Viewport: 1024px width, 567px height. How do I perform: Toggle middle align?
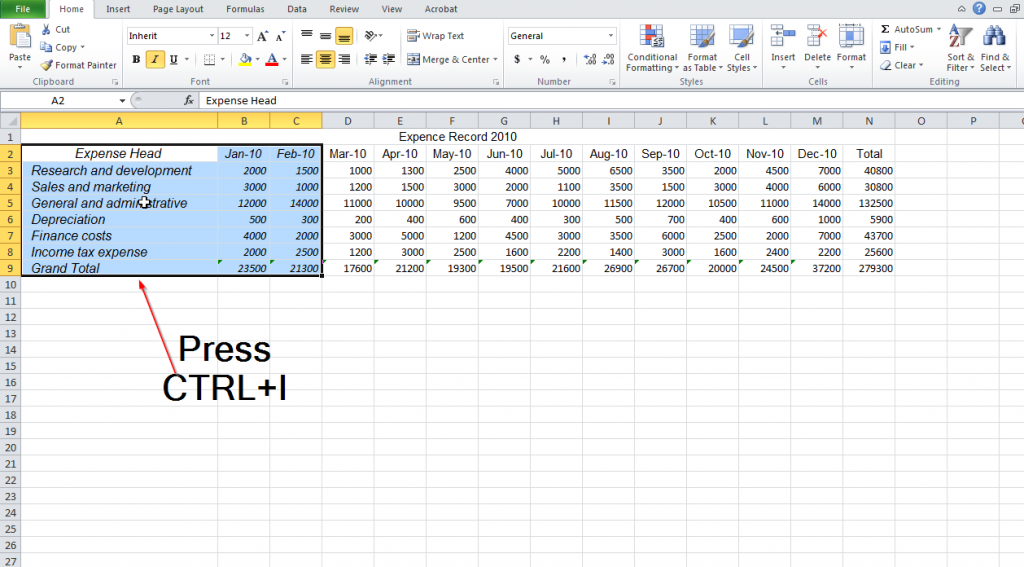[325, 36]
